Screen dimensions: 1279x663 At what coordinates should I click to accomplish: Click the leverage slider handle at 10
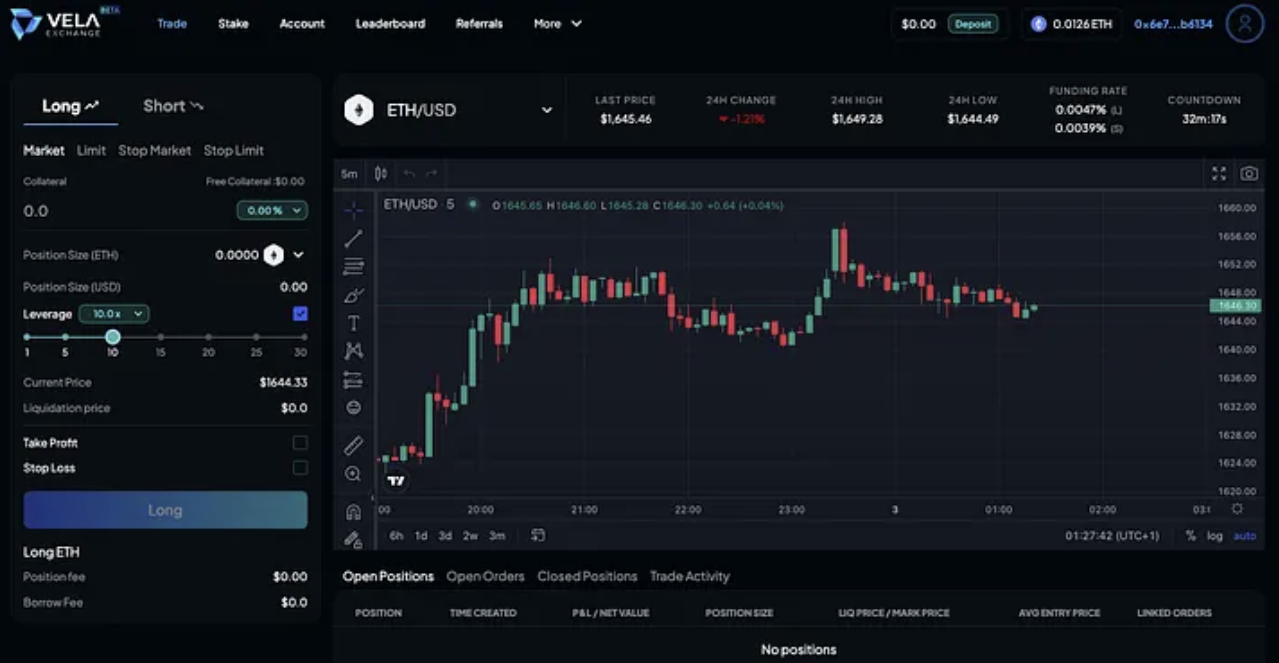[x=113, y=337]
